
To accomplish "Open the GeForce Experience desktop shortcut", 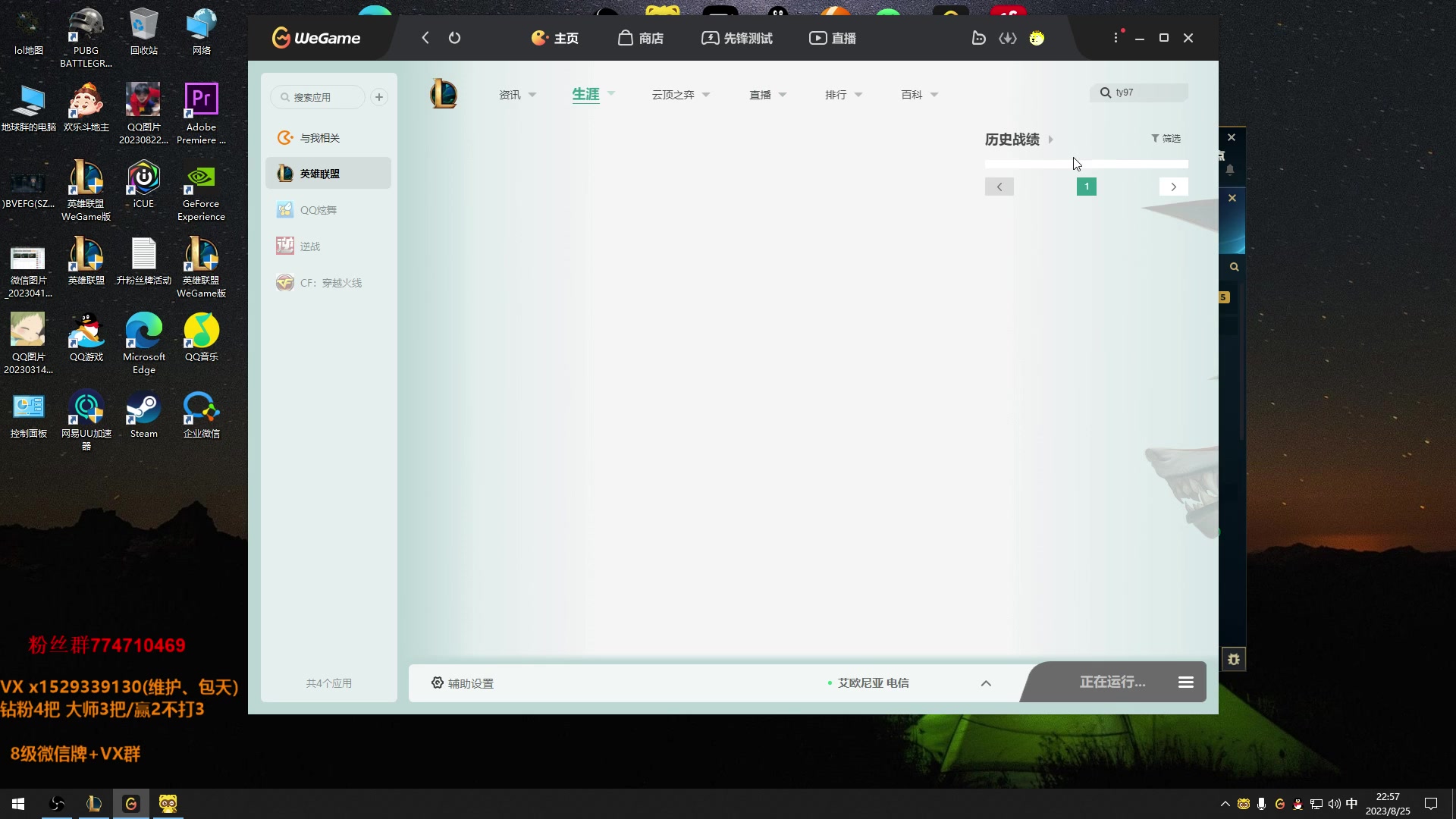I will pyautogui.click(x=201, y=191).
